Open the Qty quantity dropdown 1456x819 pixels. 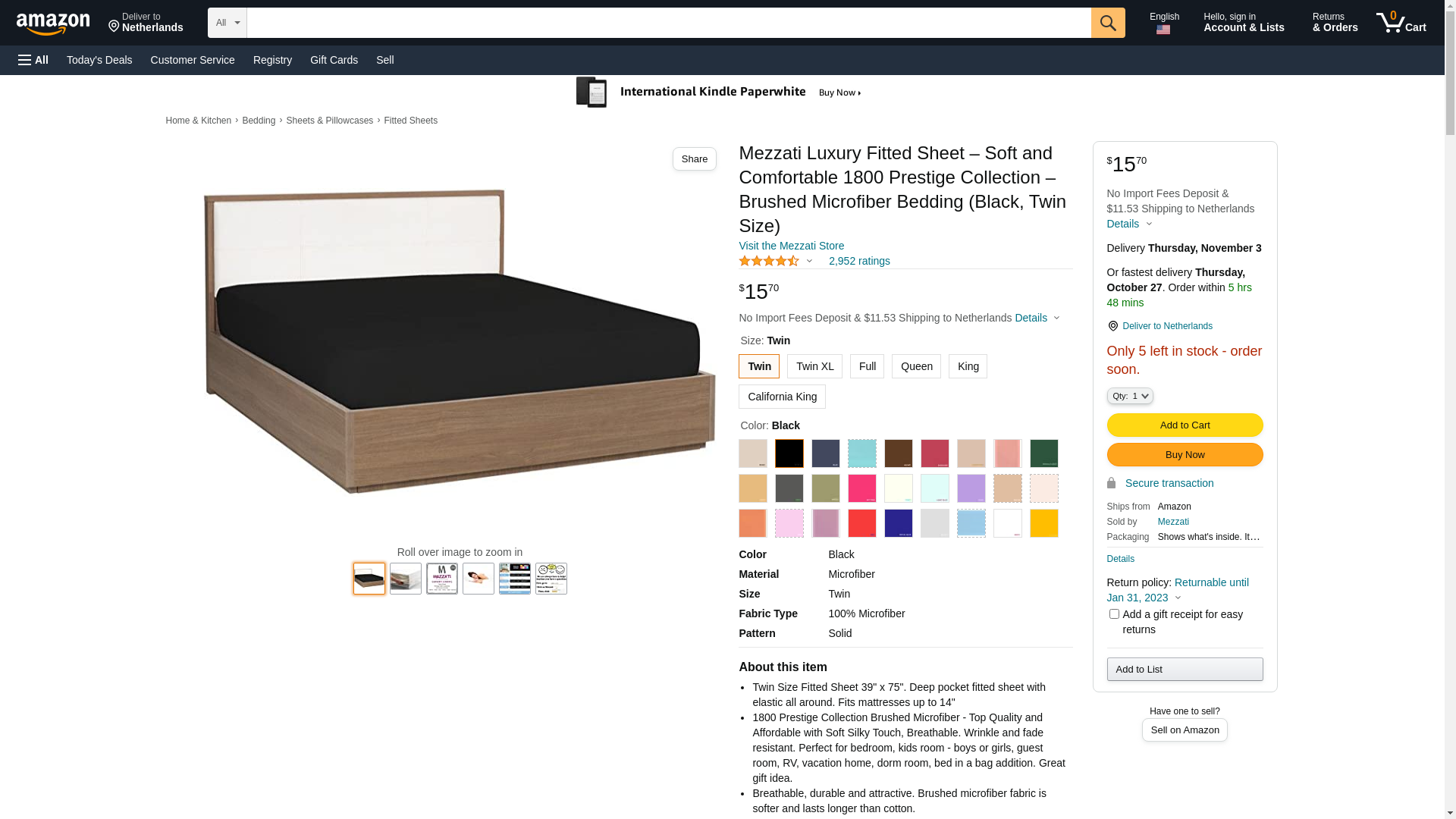point(1130,396)
